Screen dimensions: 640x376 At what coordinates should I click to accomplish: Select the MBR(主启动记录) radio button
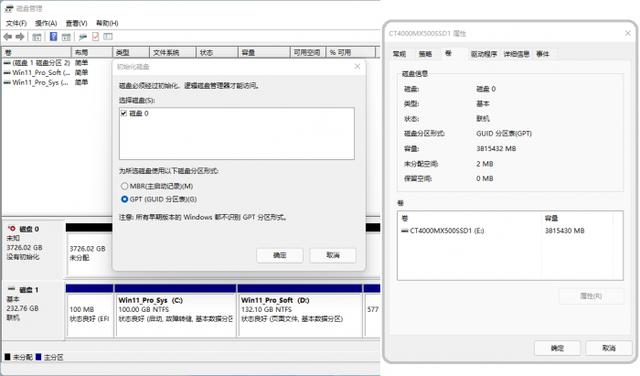coord(124,186)
